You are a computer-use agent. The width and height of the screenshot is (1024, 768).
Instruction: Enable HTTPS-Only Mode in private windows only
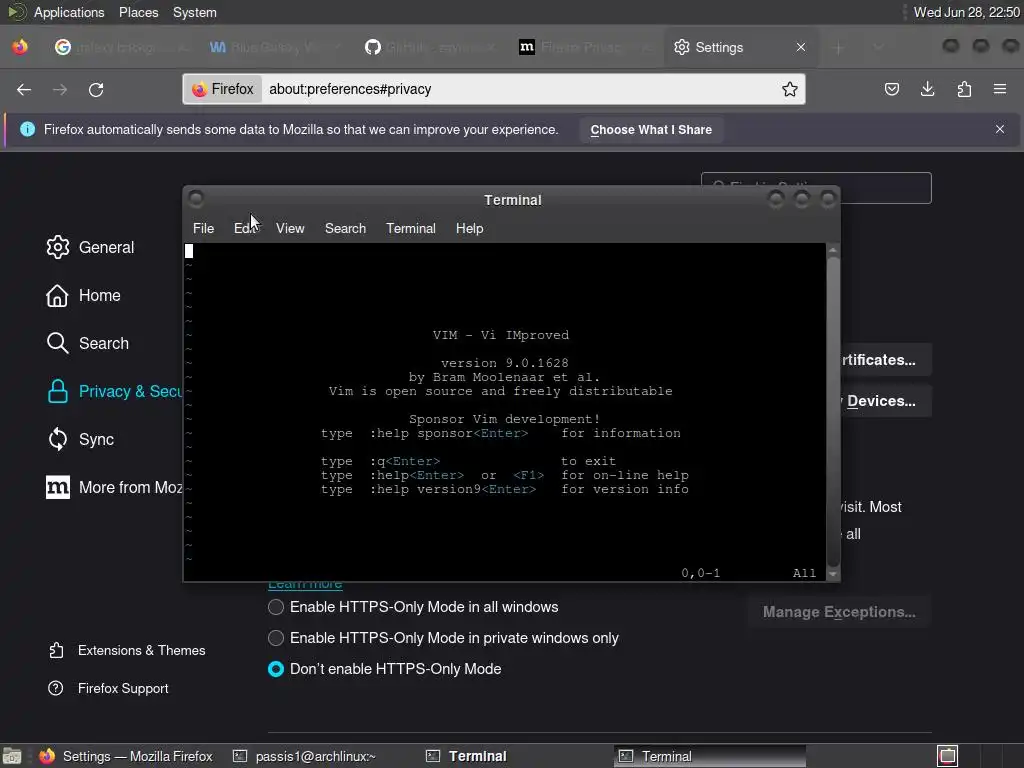pyautogui.click(x=276, y=638)
